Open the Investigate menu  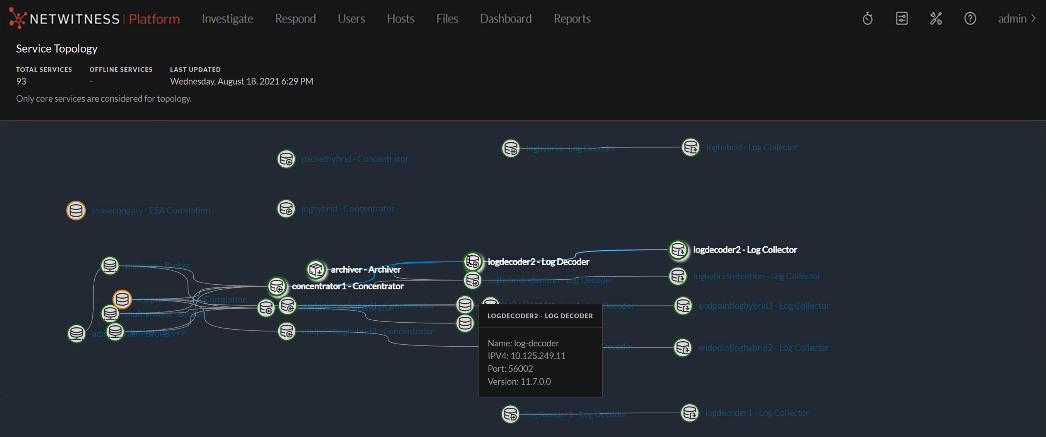tap(227, 19)
